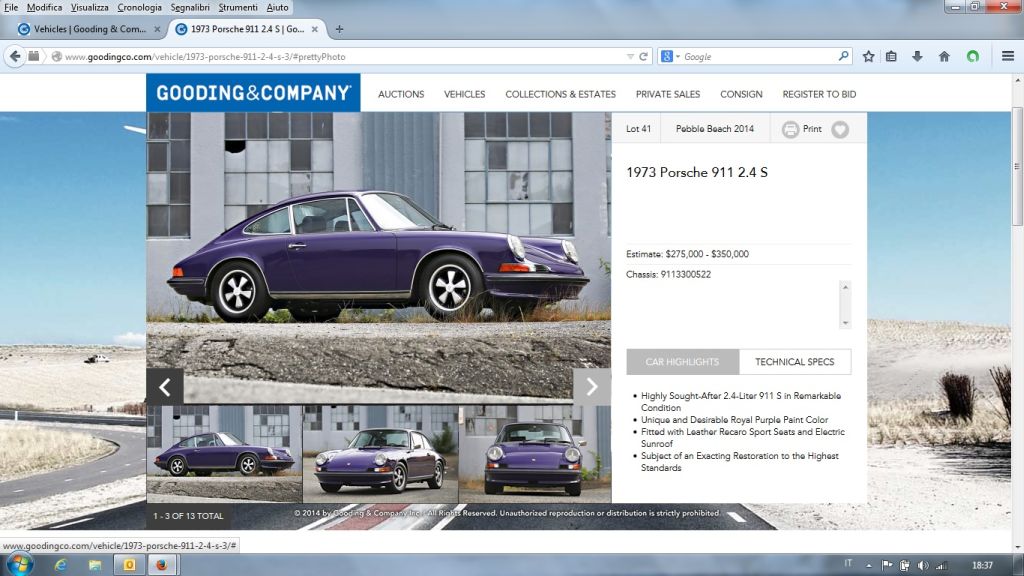The width and height of the screenshot is (1024, 576).
Task: Open a new browser tab
Action: click(x=339, y=29)
